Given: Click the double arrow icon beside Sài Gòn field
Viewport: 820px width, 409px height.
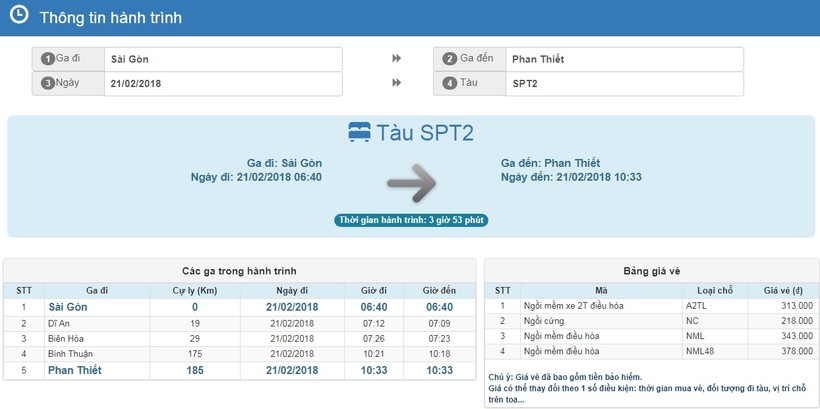Looking at the screenshot, I should (397, 59).
